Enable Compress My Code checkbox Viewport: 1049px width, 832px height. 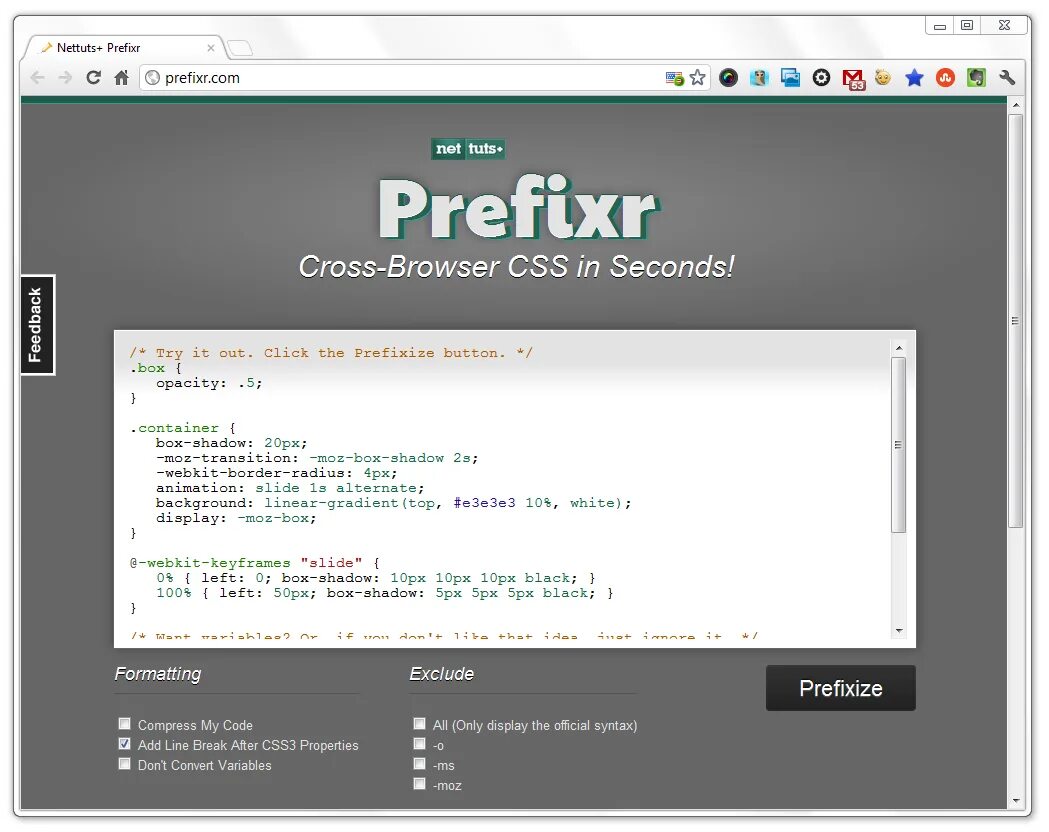124,724
